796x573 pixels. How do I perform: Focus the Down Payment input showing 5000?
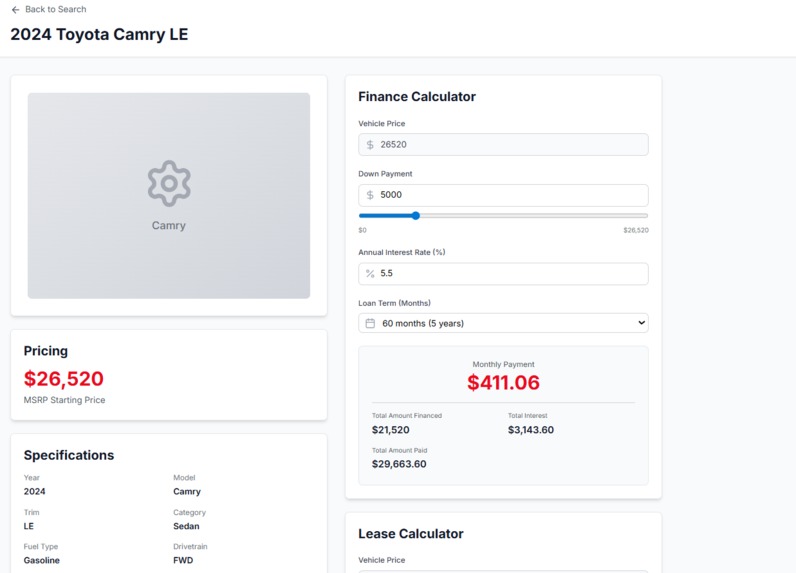(x=503, y=195)
